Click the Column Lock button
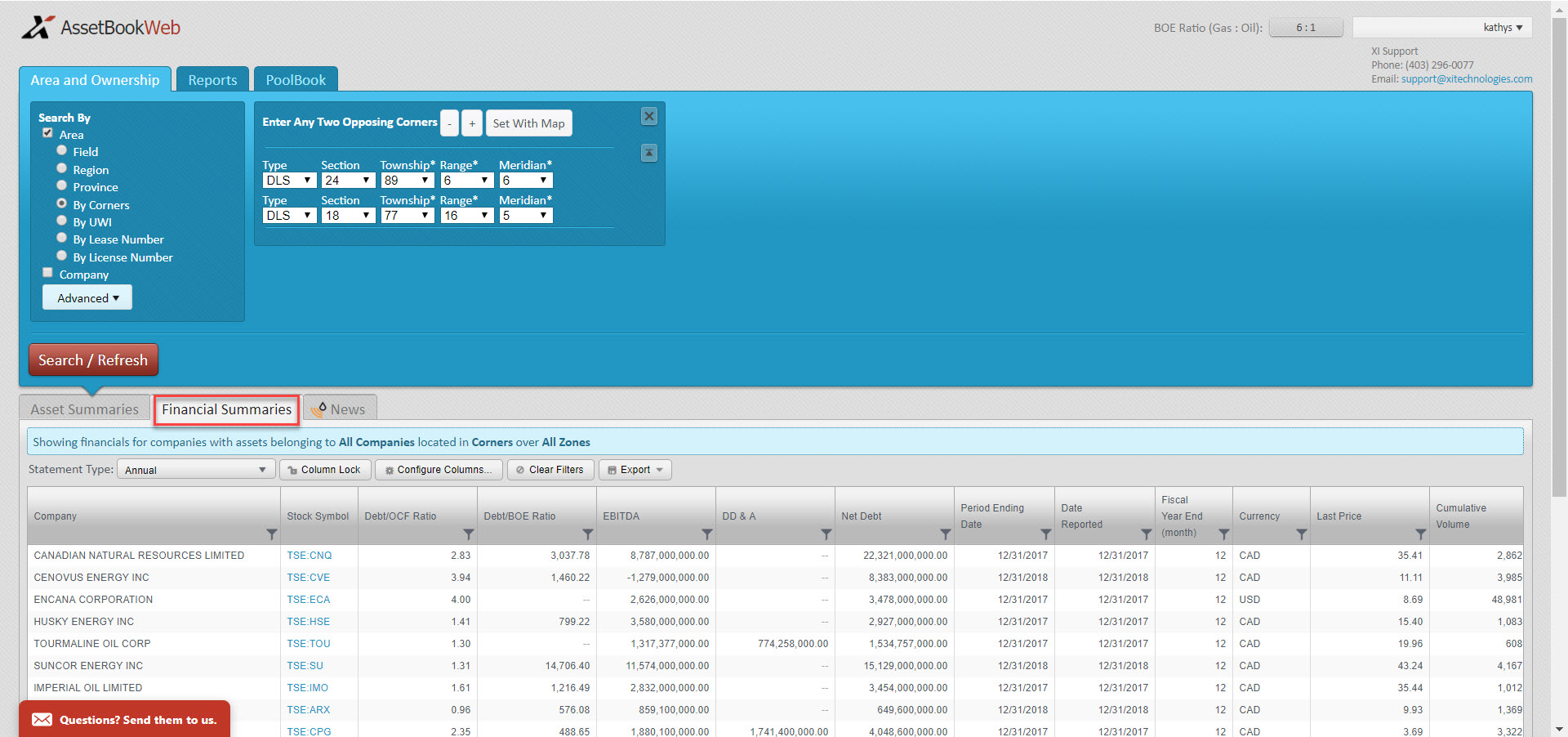Image resolution: width=1568 pixels, height=737 pixels. click(x=325, y=470)
